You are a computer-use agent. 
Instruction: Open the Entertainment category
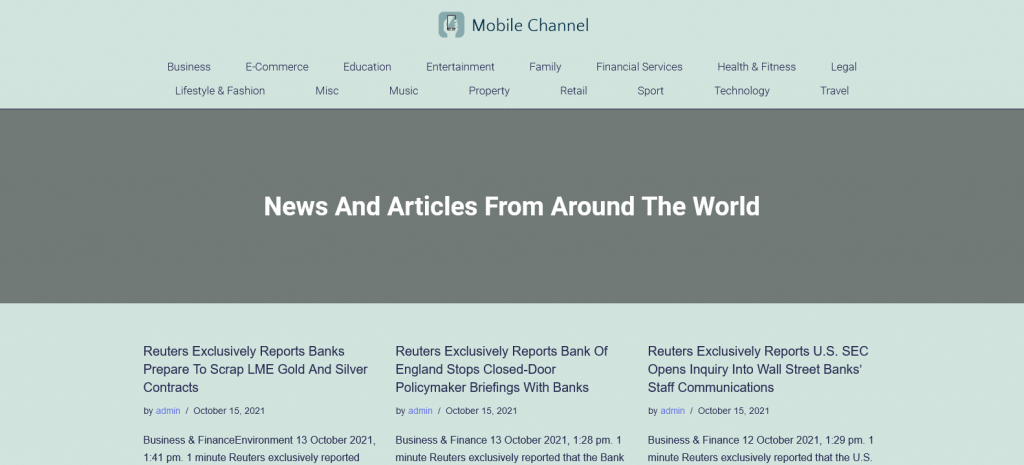point(460,67)
